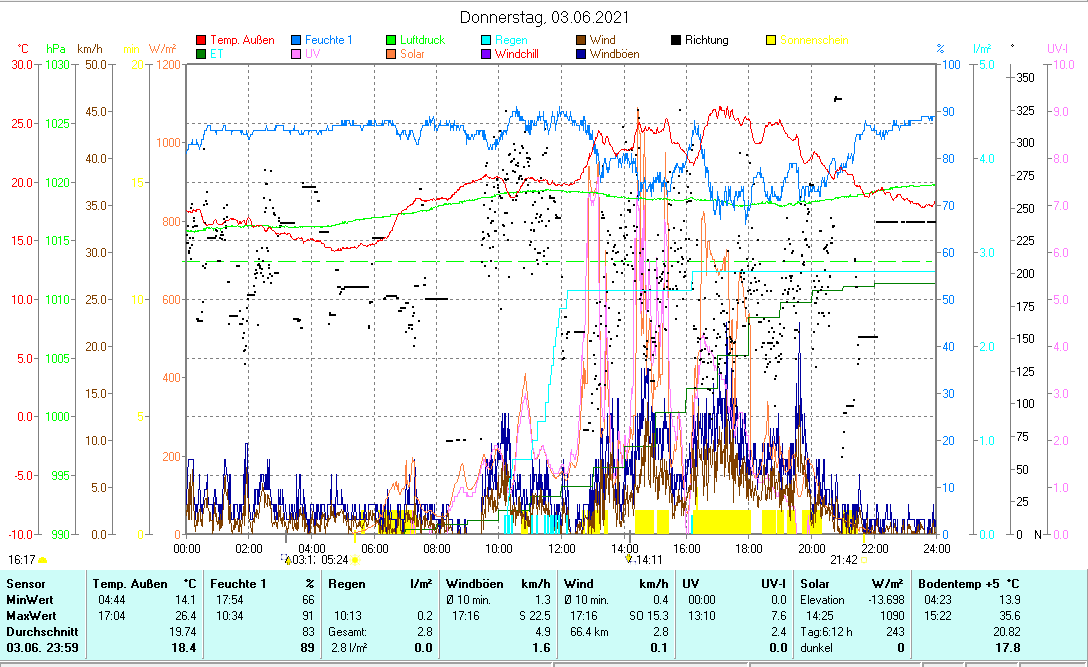
Task: Click the green Luftdruck legend square
Action: coord(391,41)
